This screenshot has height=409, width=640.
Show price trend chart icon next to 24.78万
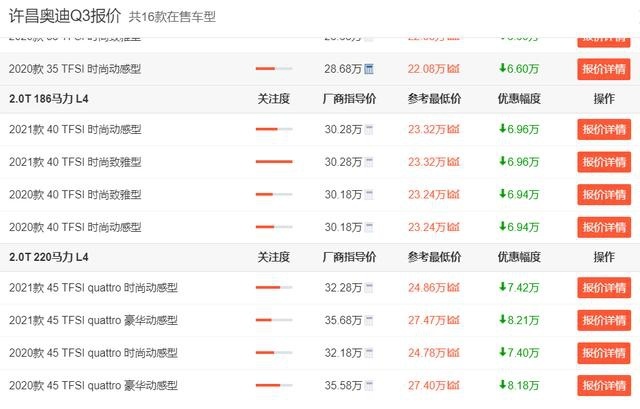click(x=453, y=353)
